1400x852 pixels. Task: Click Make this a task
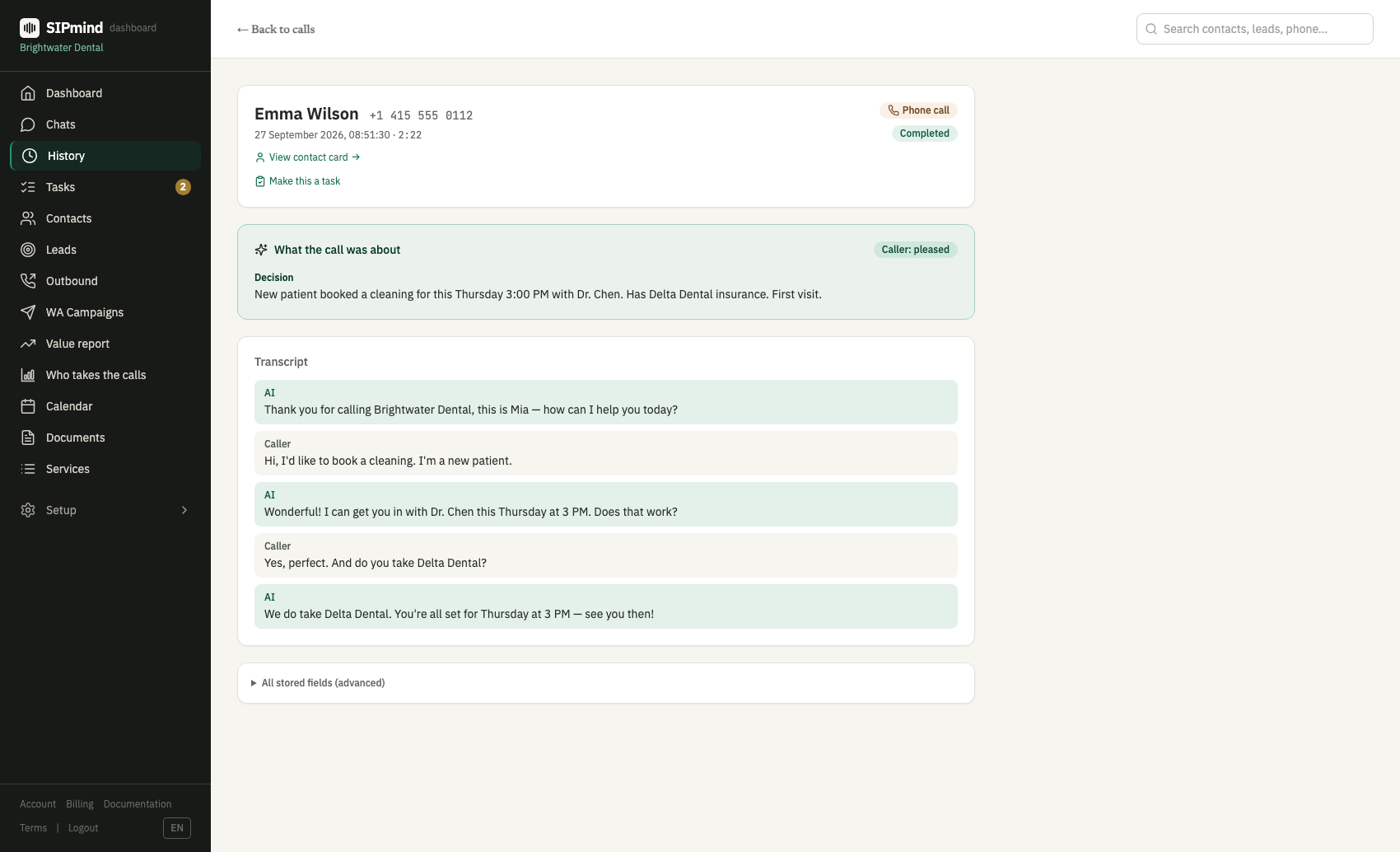coord(298,181)
